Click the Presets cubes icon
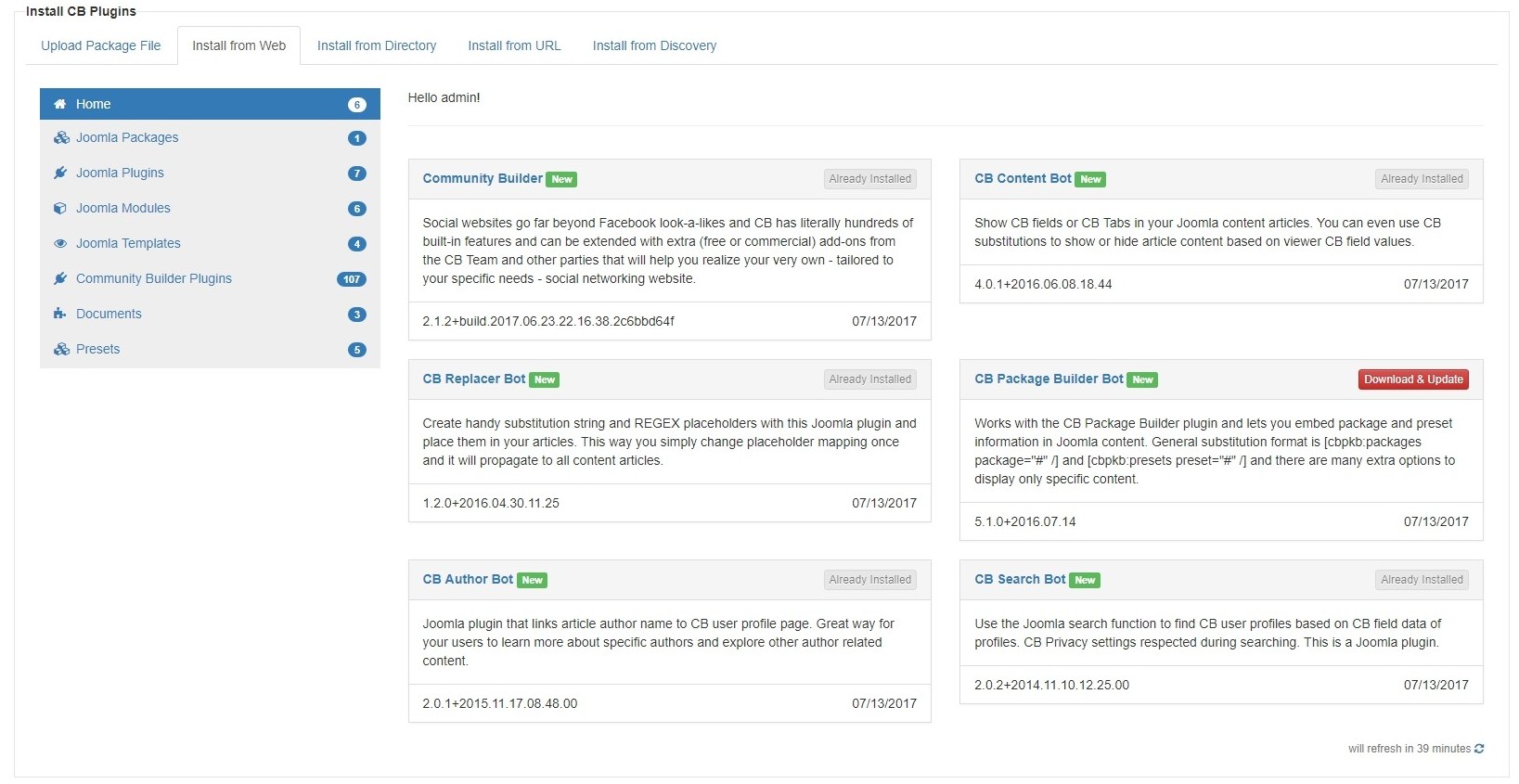Image resolution: width=1519 pixels, height=784 pixels. point(61,349)
